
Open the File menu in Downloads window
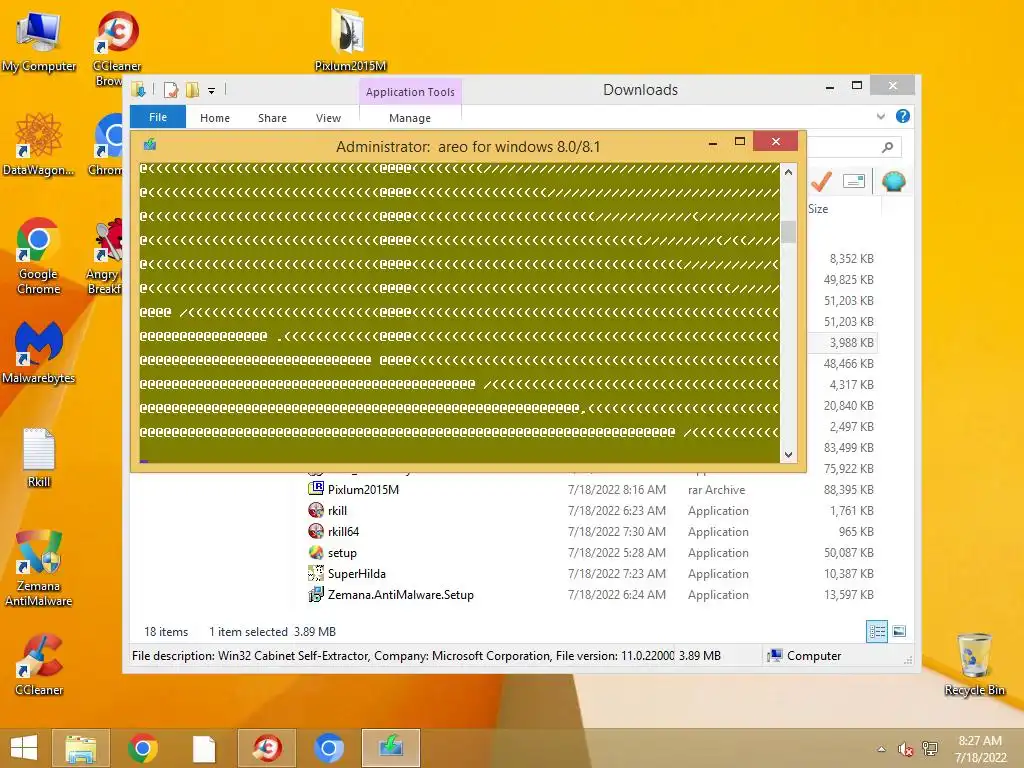(x=158, y=117)
